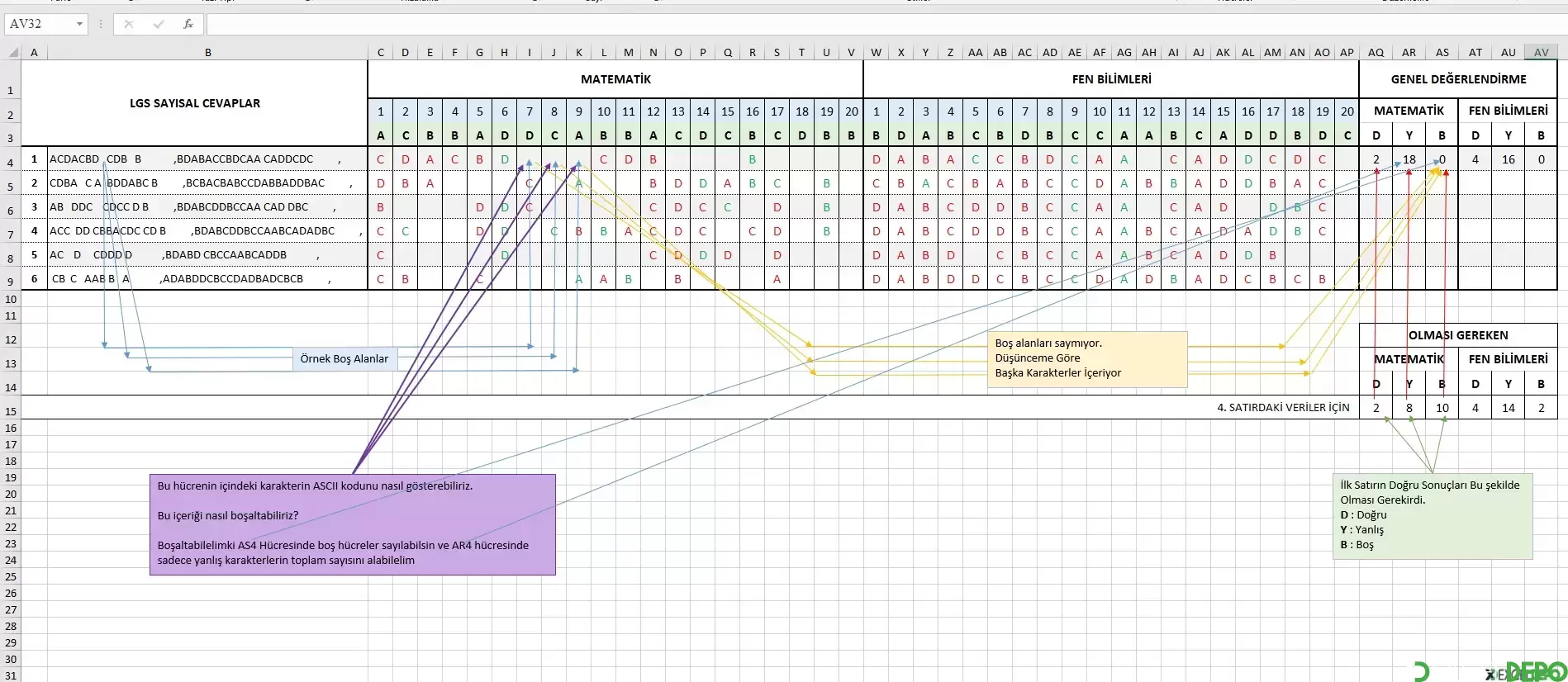Screen dimensions: 1568x682
Task: Select the wide FEN BİLİMLERİ header above column AF
Action: tap(1111, 79)
